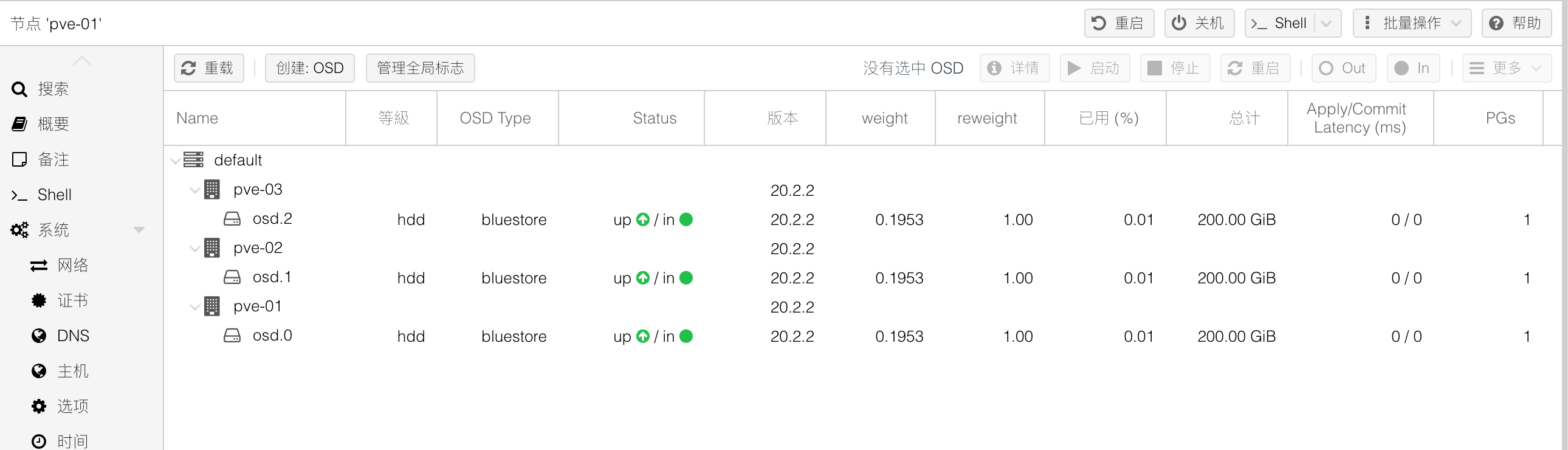This screenshot has height=450, width=1568.
Task: Click the osd.1 disk icon
Action: pyautogui.click(x=232, y=277)
